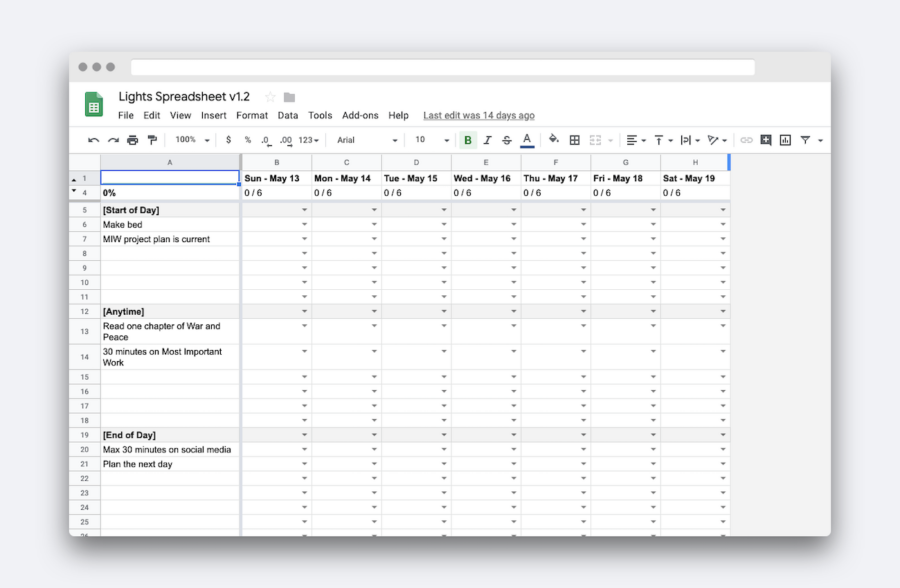Viewport: 900px width, 588px height.
Task: Click the insert link icon
Action: [746, 140]
